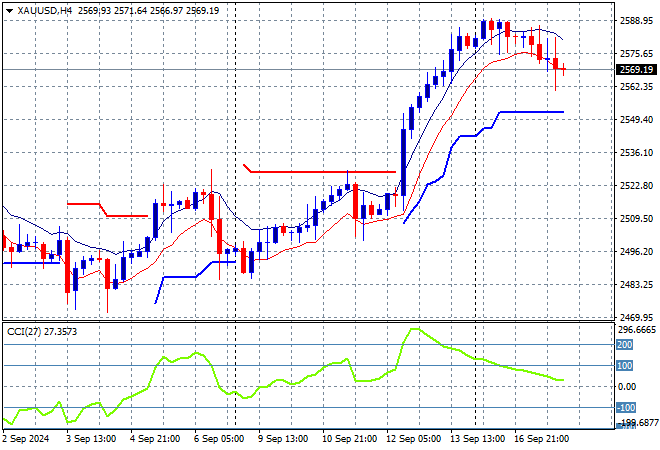Viewport: 660px width, 450px height.
Task: Click the 2469.95 price axis label
Action: (x=637, y=317)
